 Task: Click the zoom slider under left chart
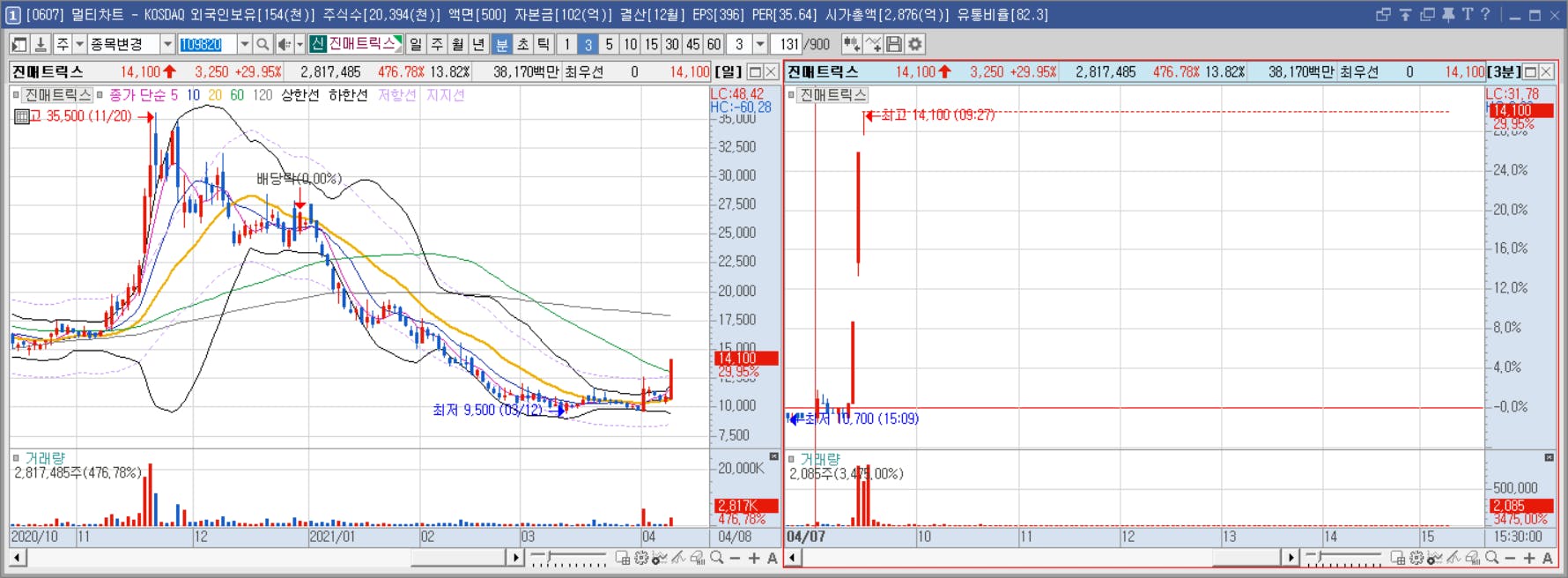click(568, 558)
